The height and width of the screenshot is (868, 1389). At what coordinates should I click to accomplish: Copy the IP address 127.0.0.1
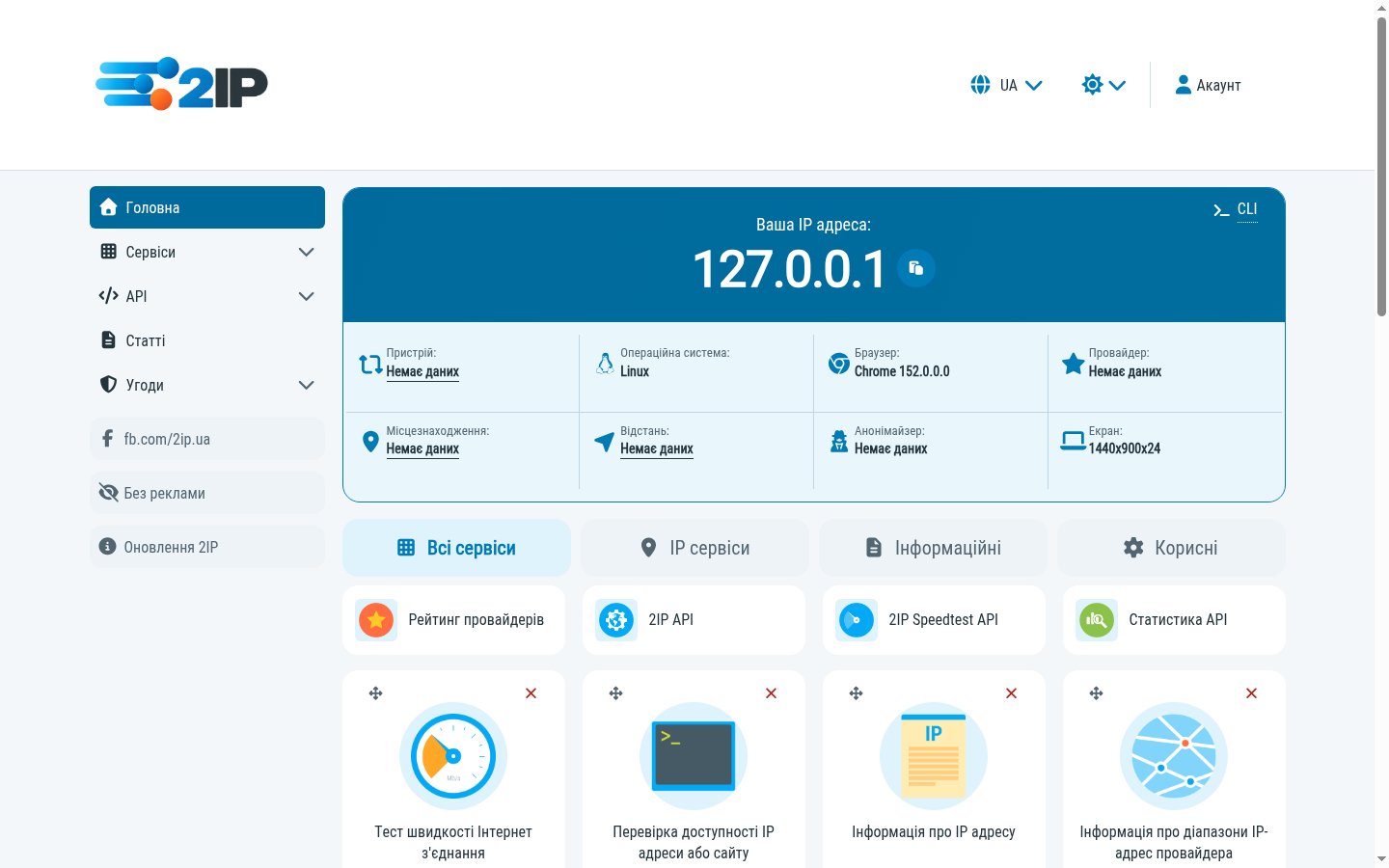[x=916, y=268]
